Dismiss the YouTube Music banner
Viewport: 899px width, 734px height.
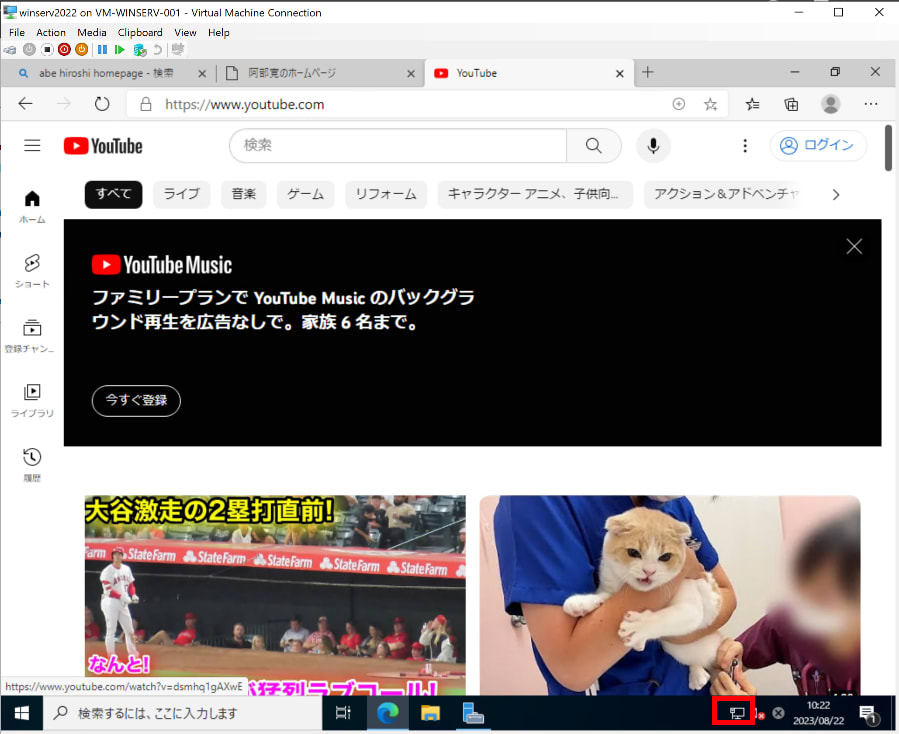(x=854, y=247)
